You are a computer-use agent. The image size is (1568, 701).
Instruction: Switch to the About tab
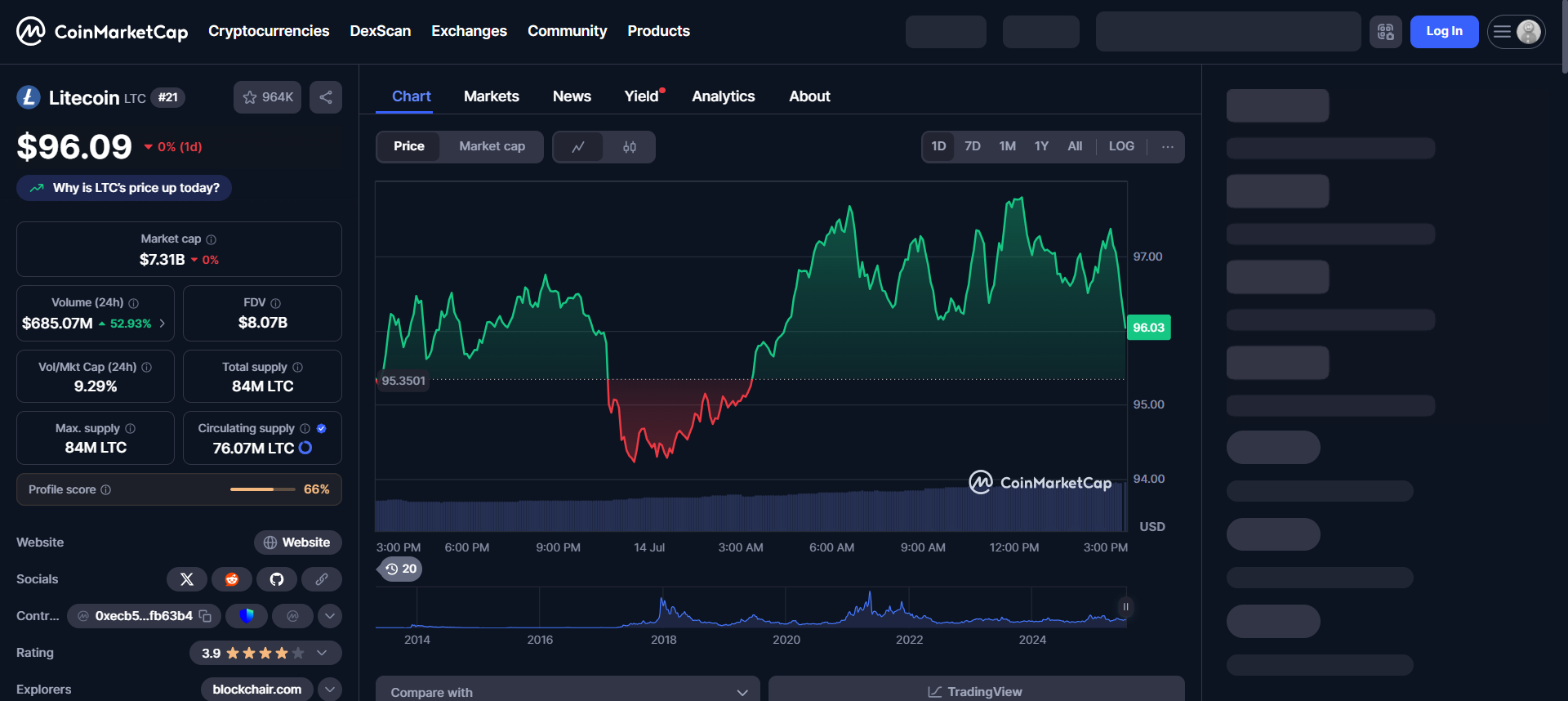click(x=809, y=96)
